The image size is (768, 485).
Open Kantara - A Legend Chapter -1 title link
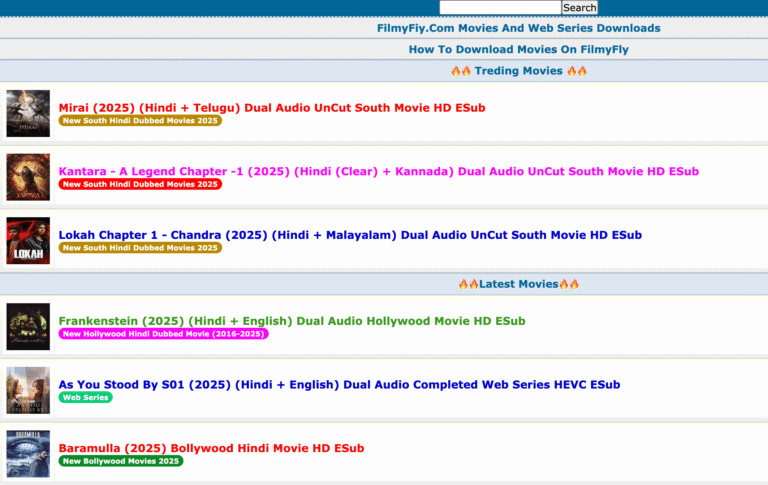378,171
